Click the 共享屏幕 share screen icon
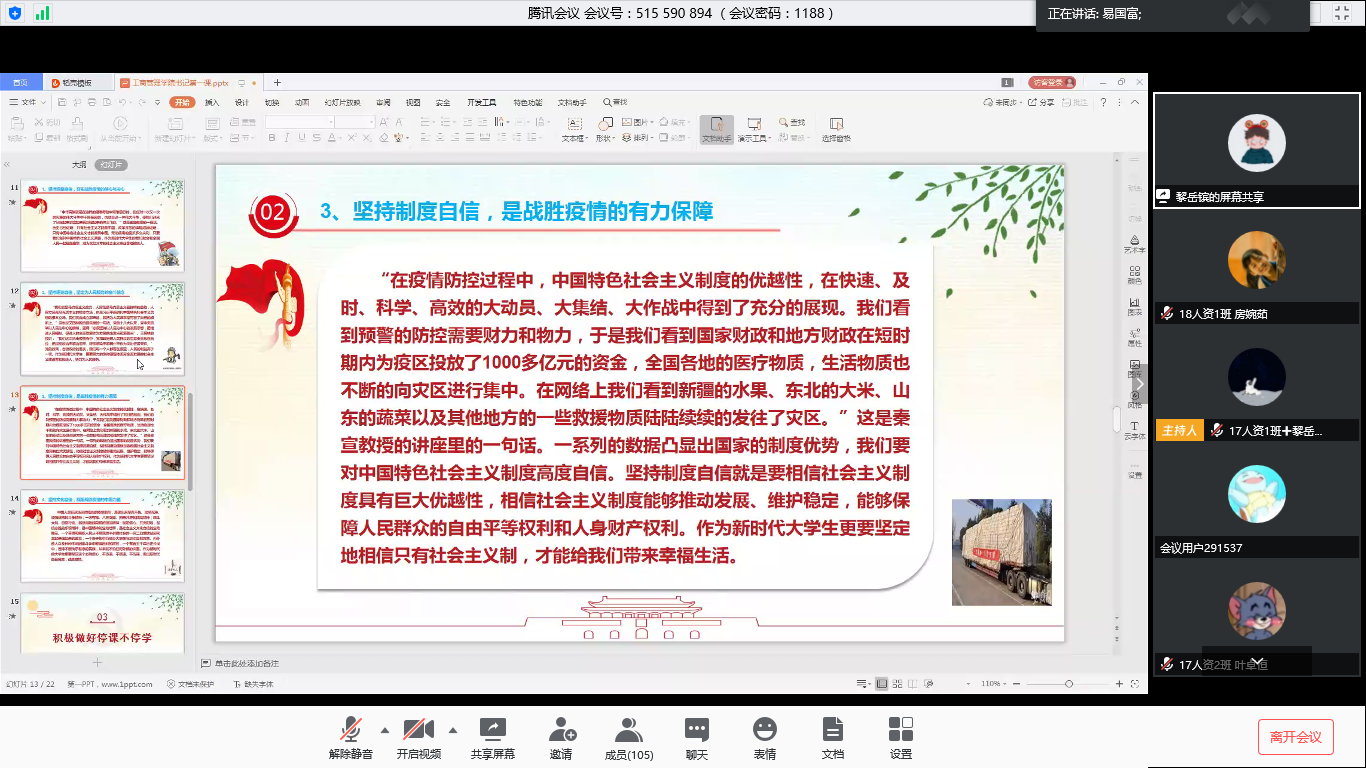 click(x=493, y=735)
